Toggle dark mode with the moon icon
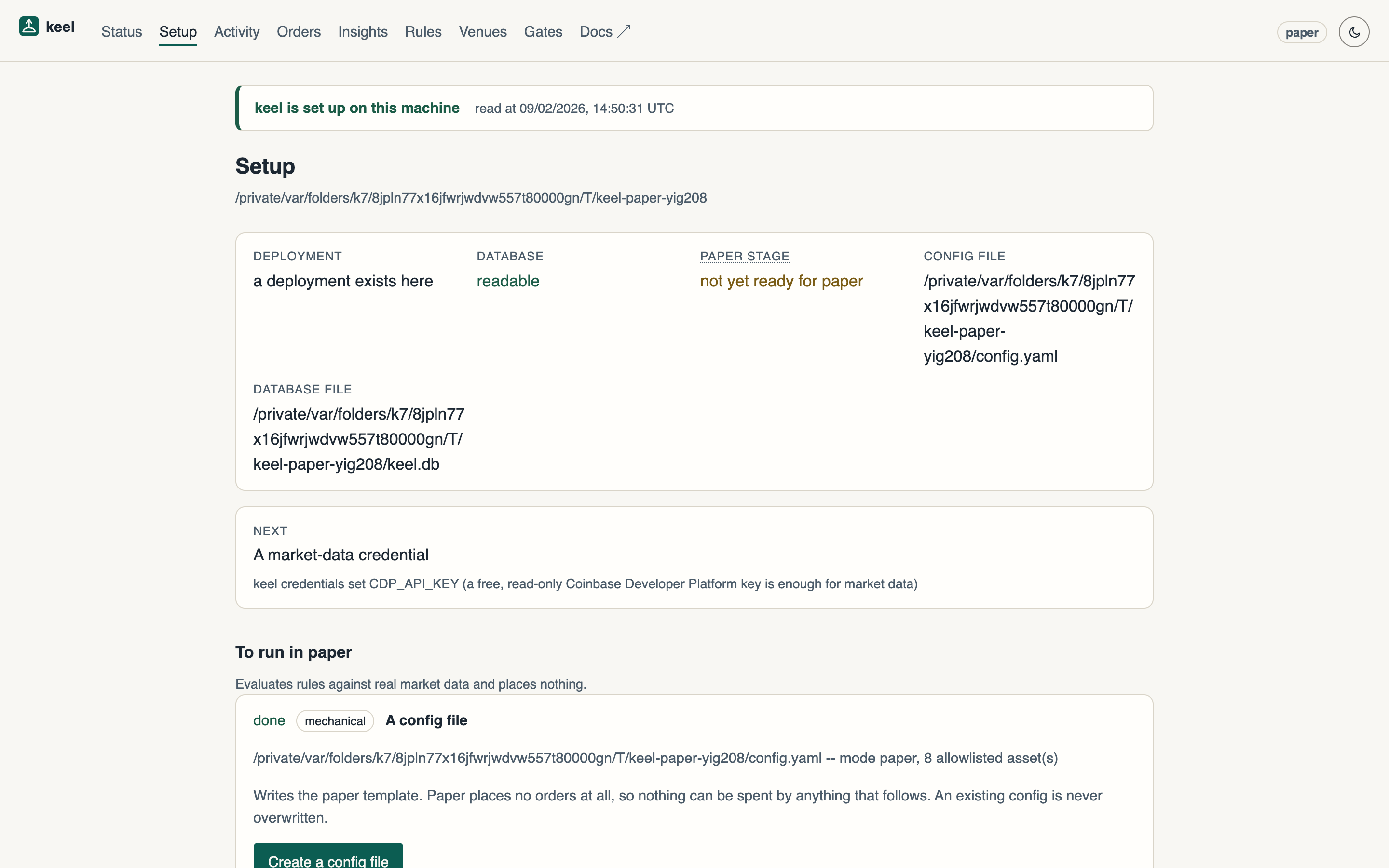This screenshot has height=868, width=1389. (1354, 32)
